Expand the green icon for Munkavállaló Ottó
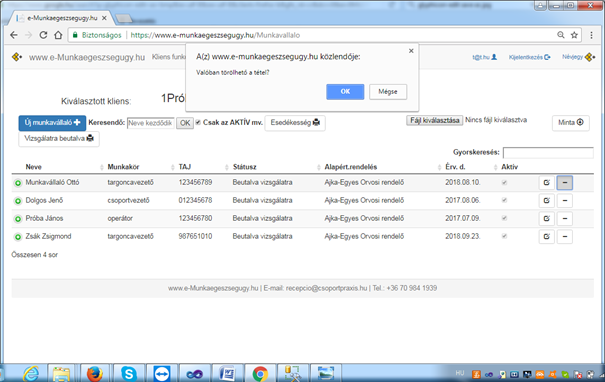 coord(18,183)
